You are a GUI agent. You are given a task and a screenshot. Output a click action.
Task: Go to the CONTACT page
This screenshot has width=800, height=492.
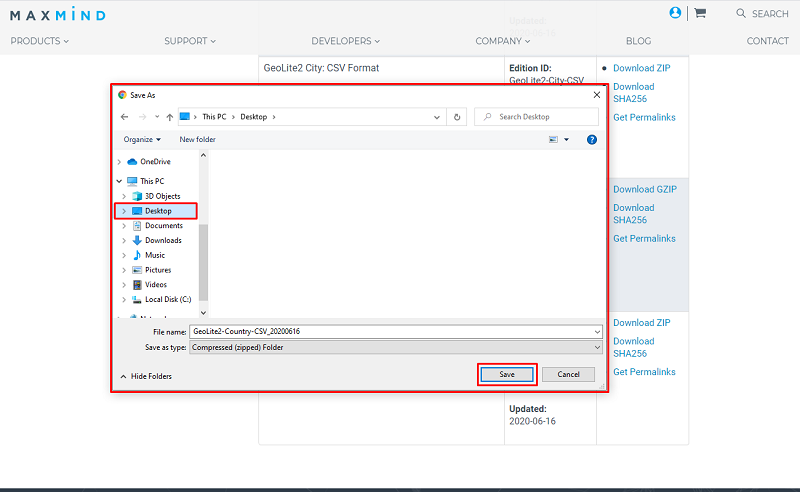(767, 41)
